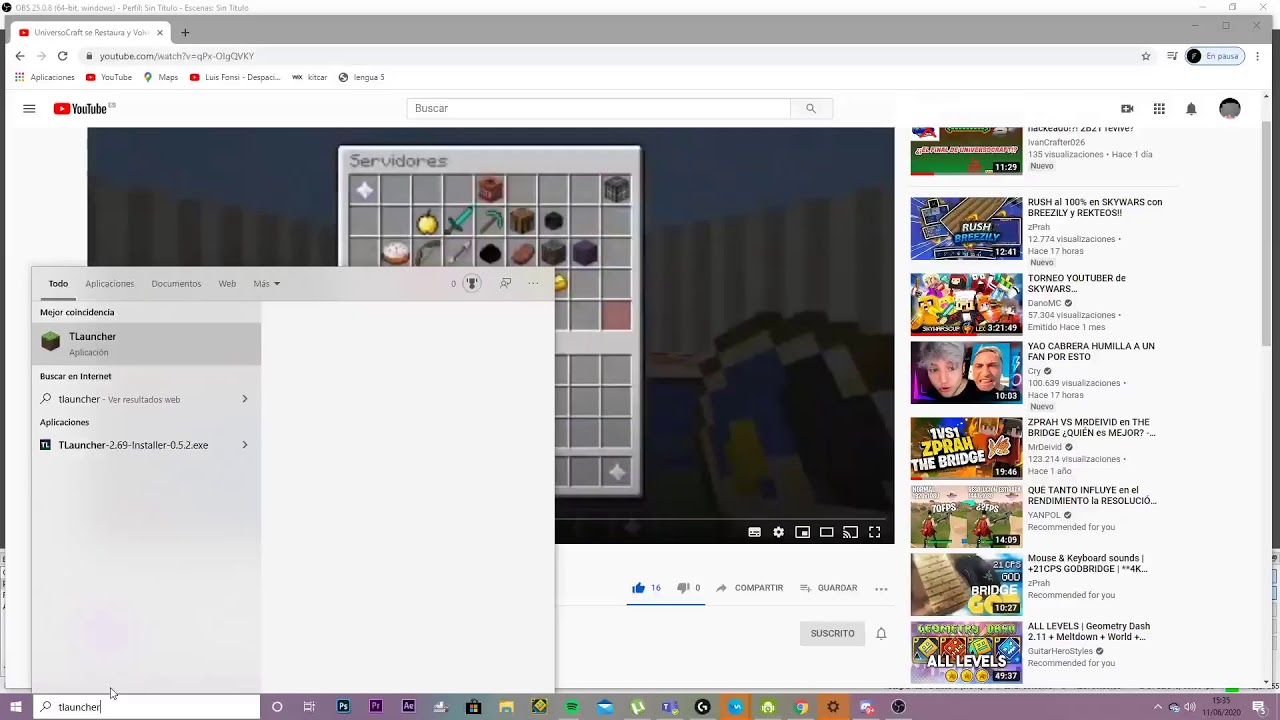
Task: Click the GUARDAR save button
Action: [828, 588]
